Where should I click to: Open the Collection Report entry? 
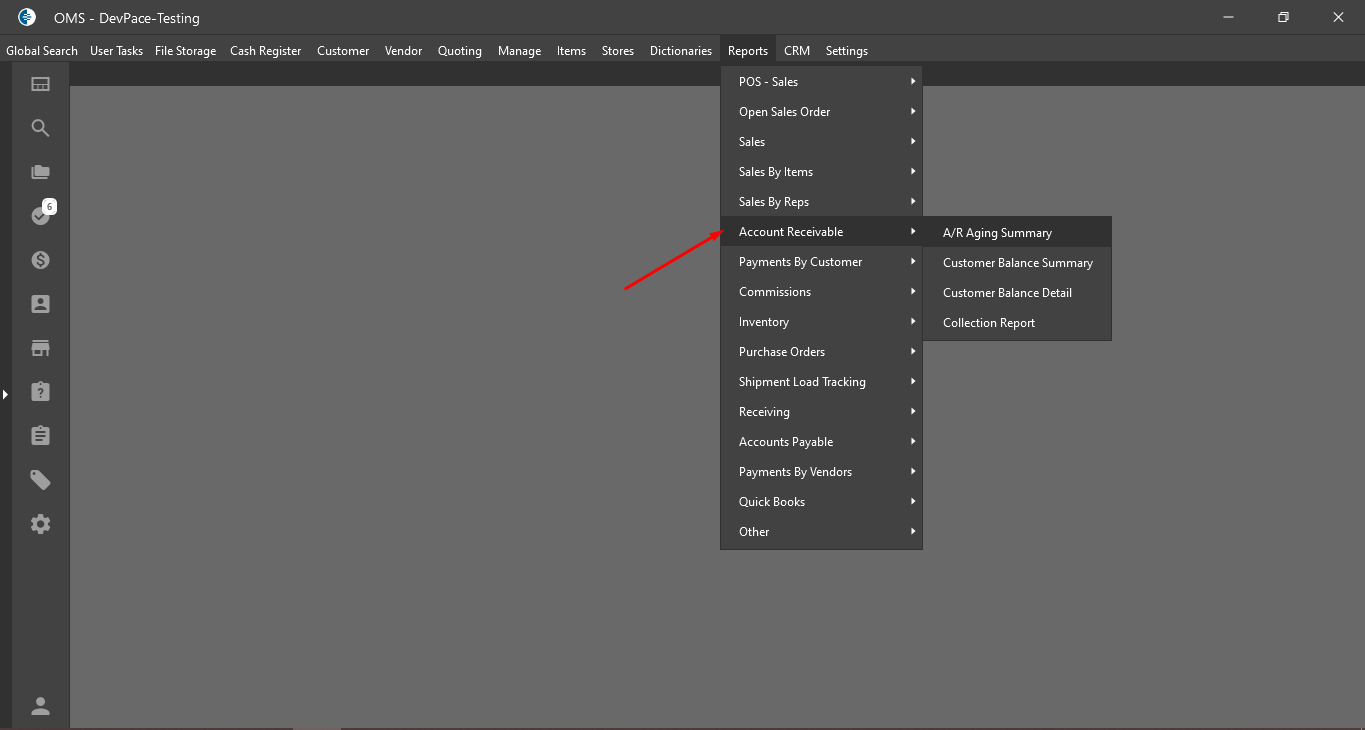tap(988, 323)
